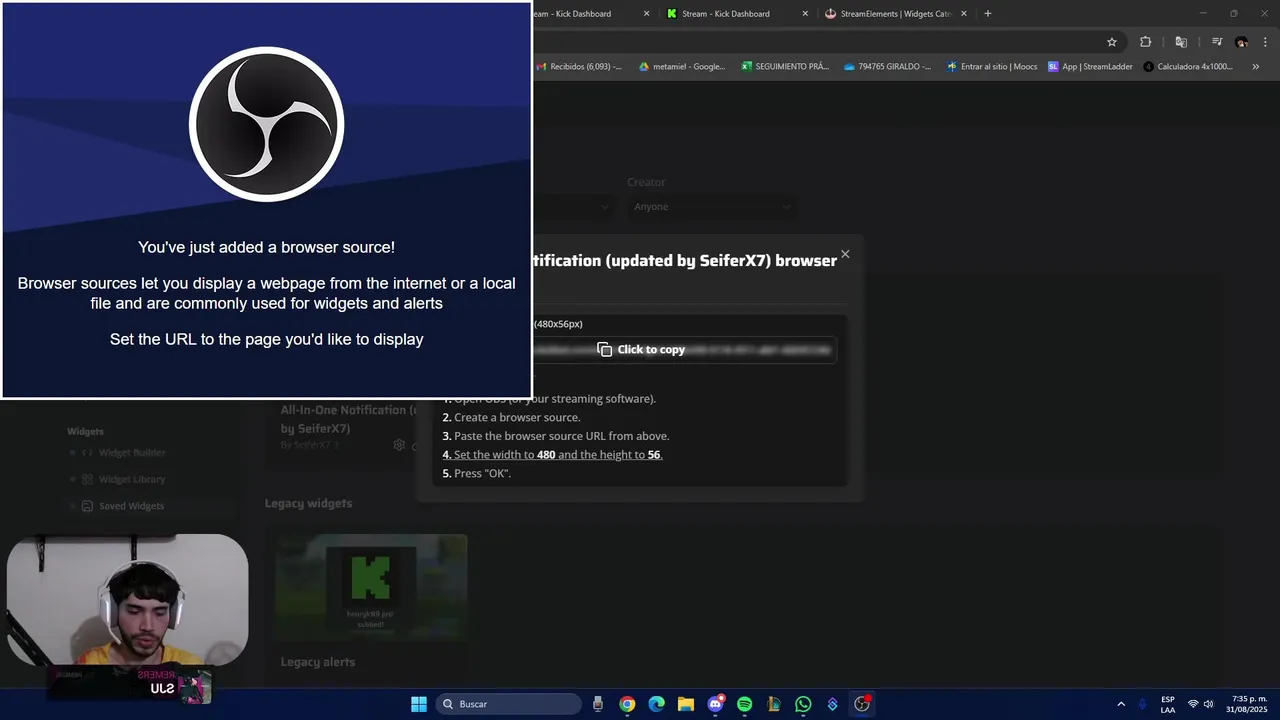The image size is (1280, 720).
Task: Open the OBS Studio taskbar icon
Action: (862, 704)
